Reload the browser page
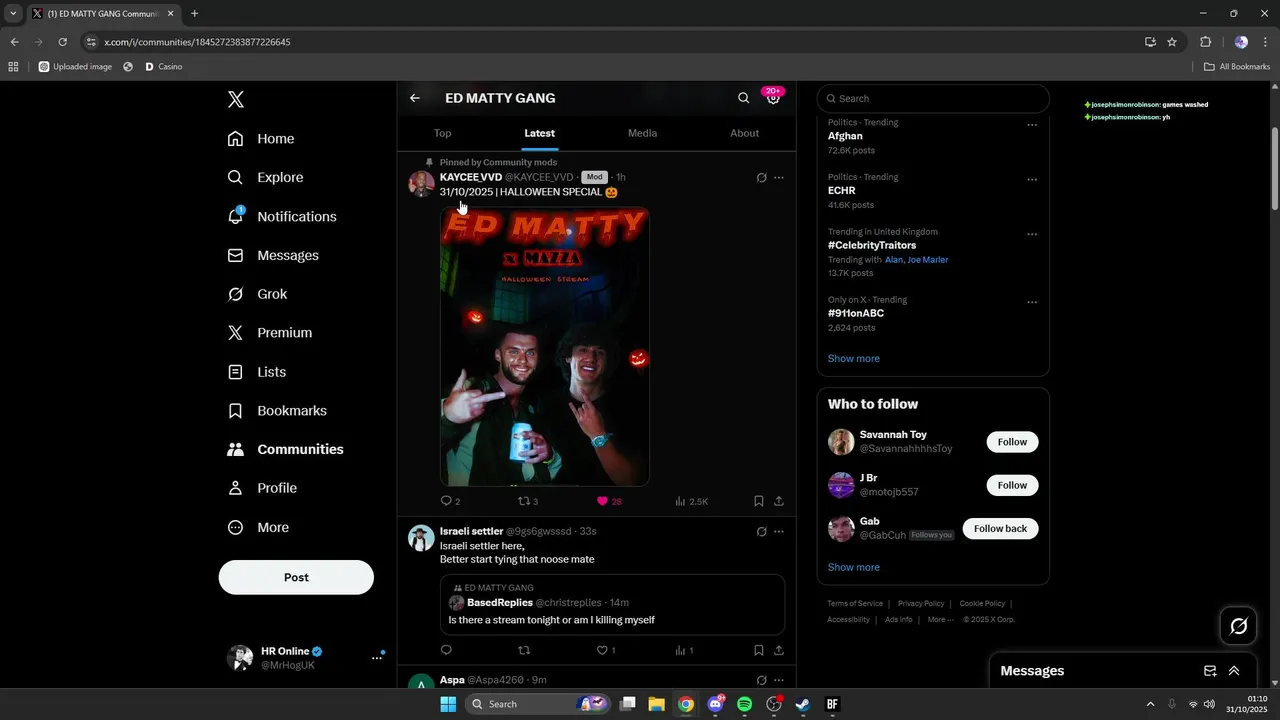The width and height of the screenshot is (1280, 720). click(62, 42)
